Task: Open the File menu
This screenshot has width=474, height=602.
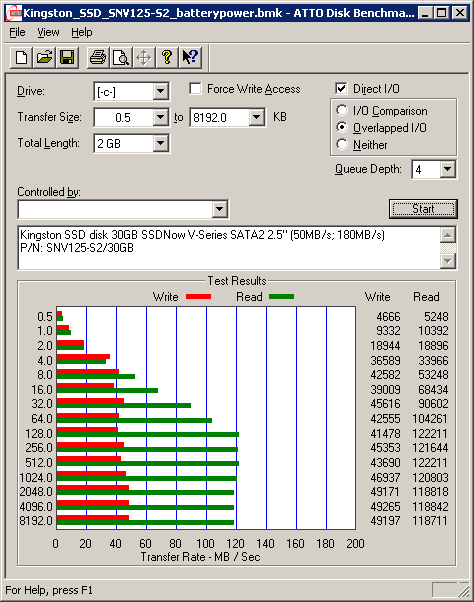Action: pos(17,32)
